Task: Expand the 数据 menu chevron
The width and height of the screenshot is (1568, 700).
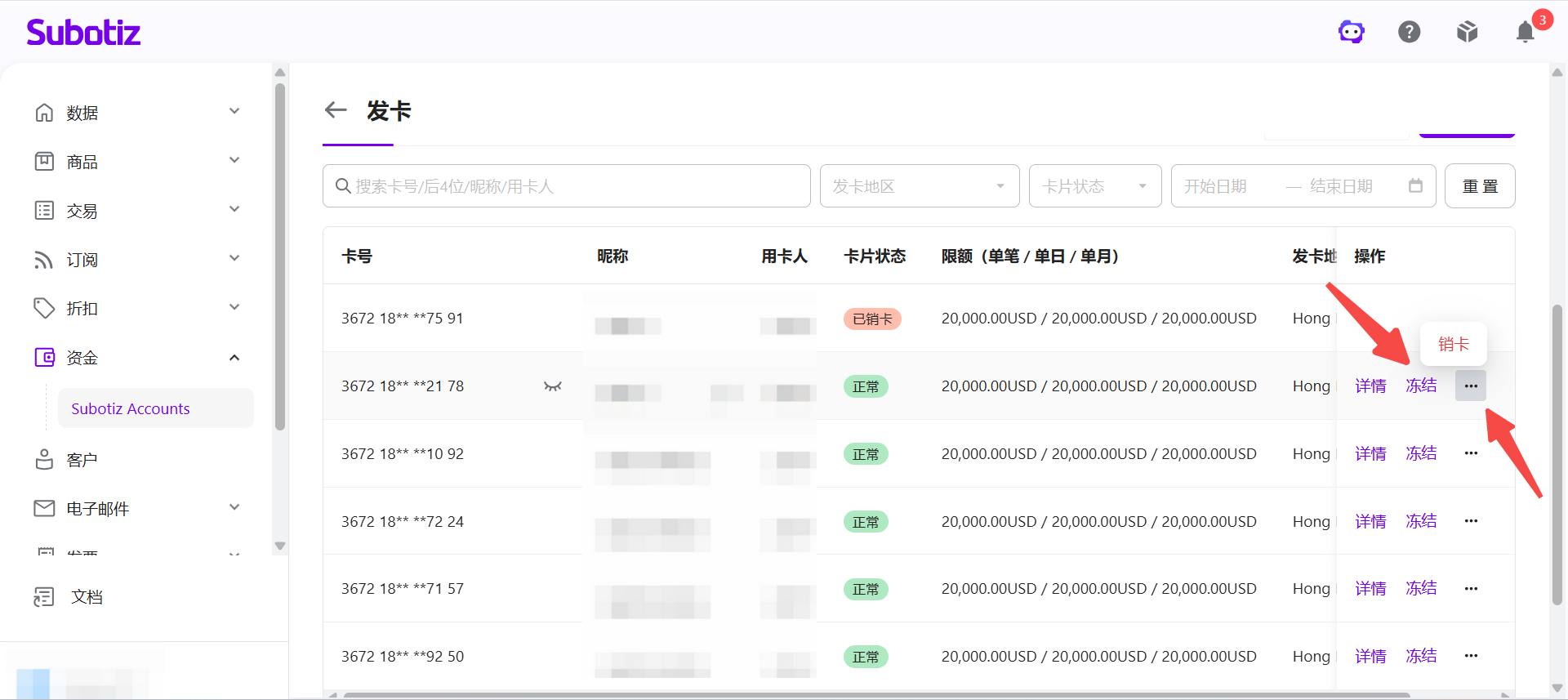Action: tap(234, 112)
